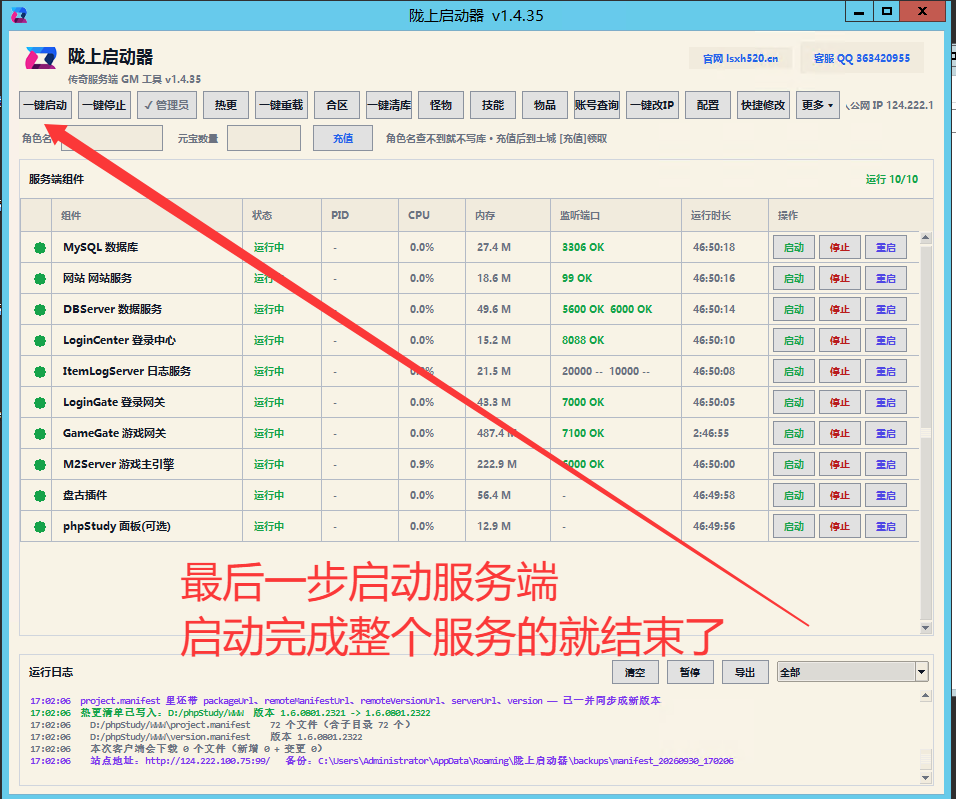Start the 盘古插件 component

tap(794, 495)
